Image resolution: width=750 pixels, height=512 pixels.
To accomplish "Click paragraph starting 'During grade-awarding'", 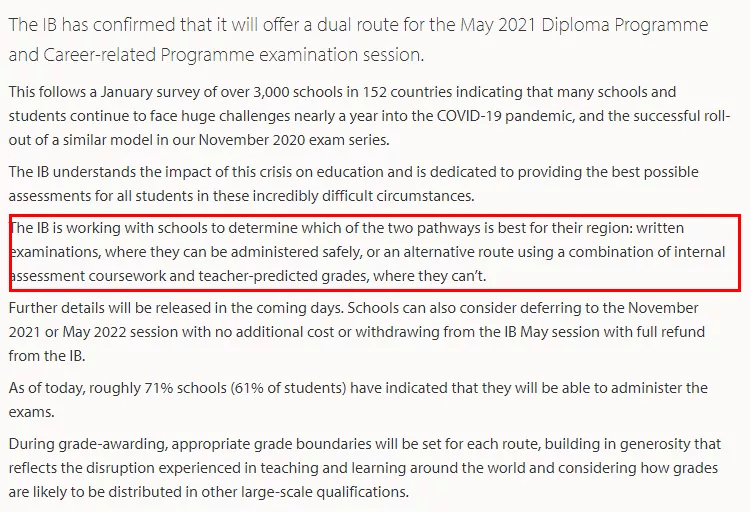I will click(x=364, y=467).
